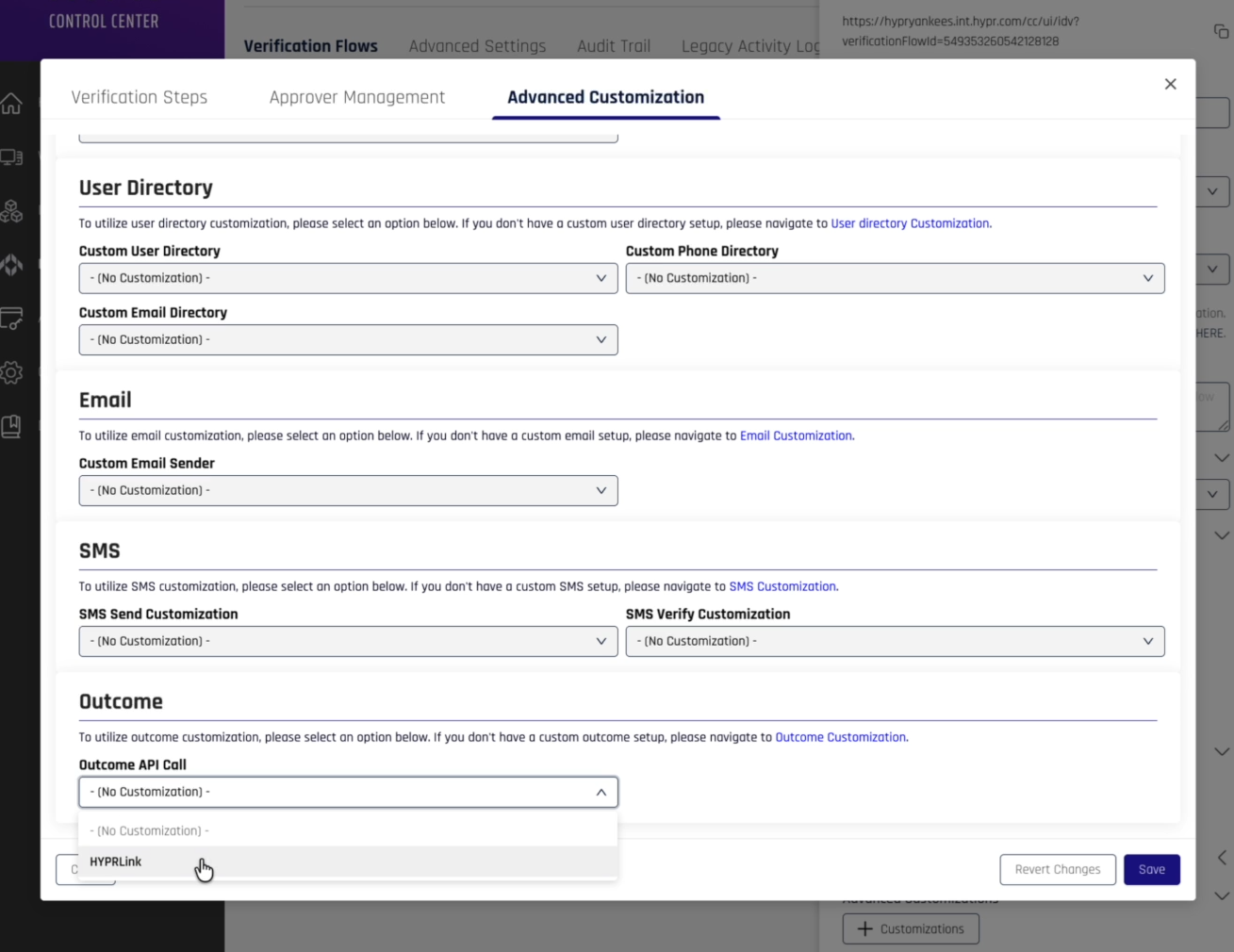Click the copy URL icon
Image resolution: width=1234 pixels, height=952 pixels.
point(1221,32)
